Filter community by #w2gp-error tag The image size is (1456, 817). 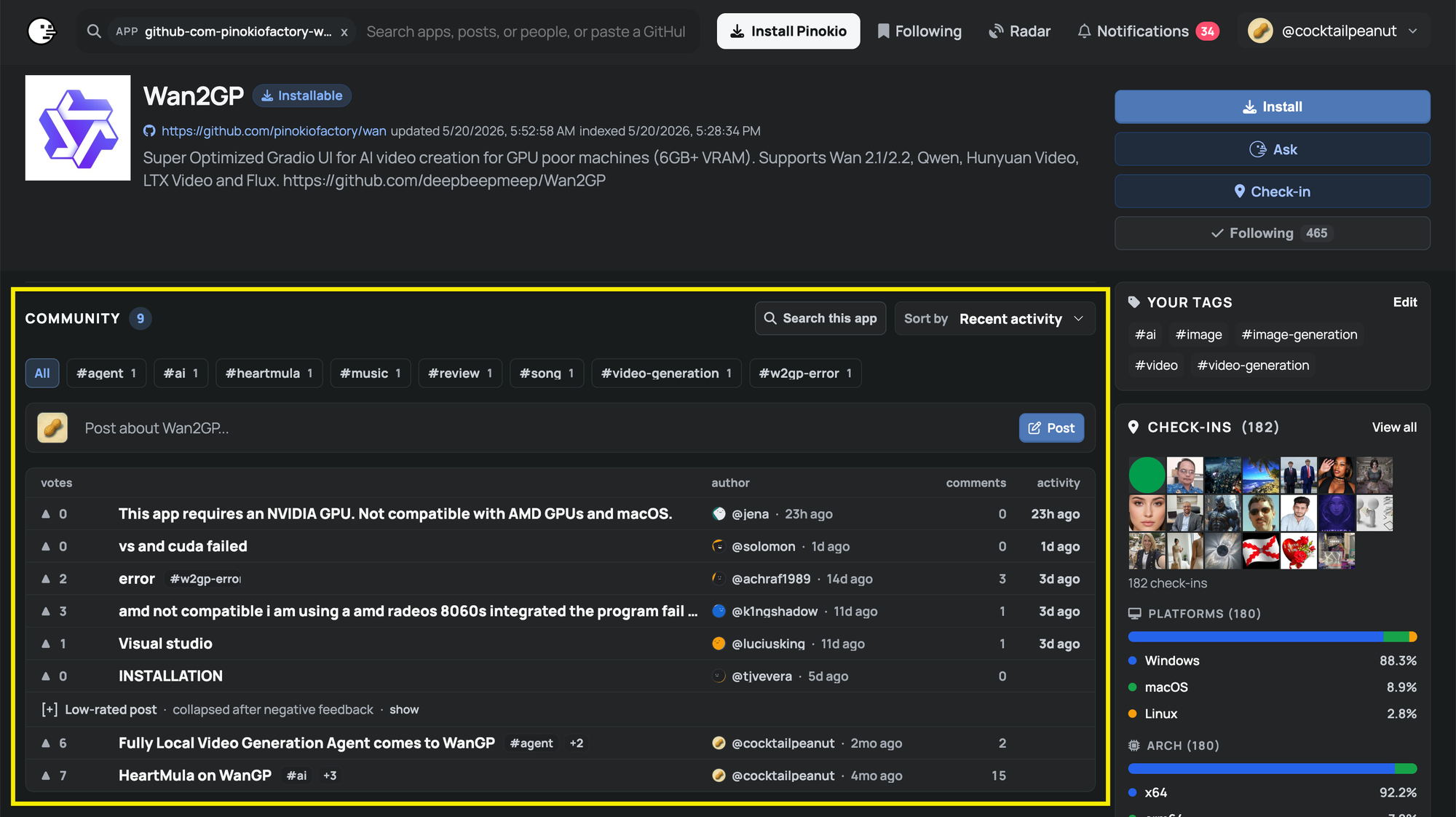[x=805, y=374]
